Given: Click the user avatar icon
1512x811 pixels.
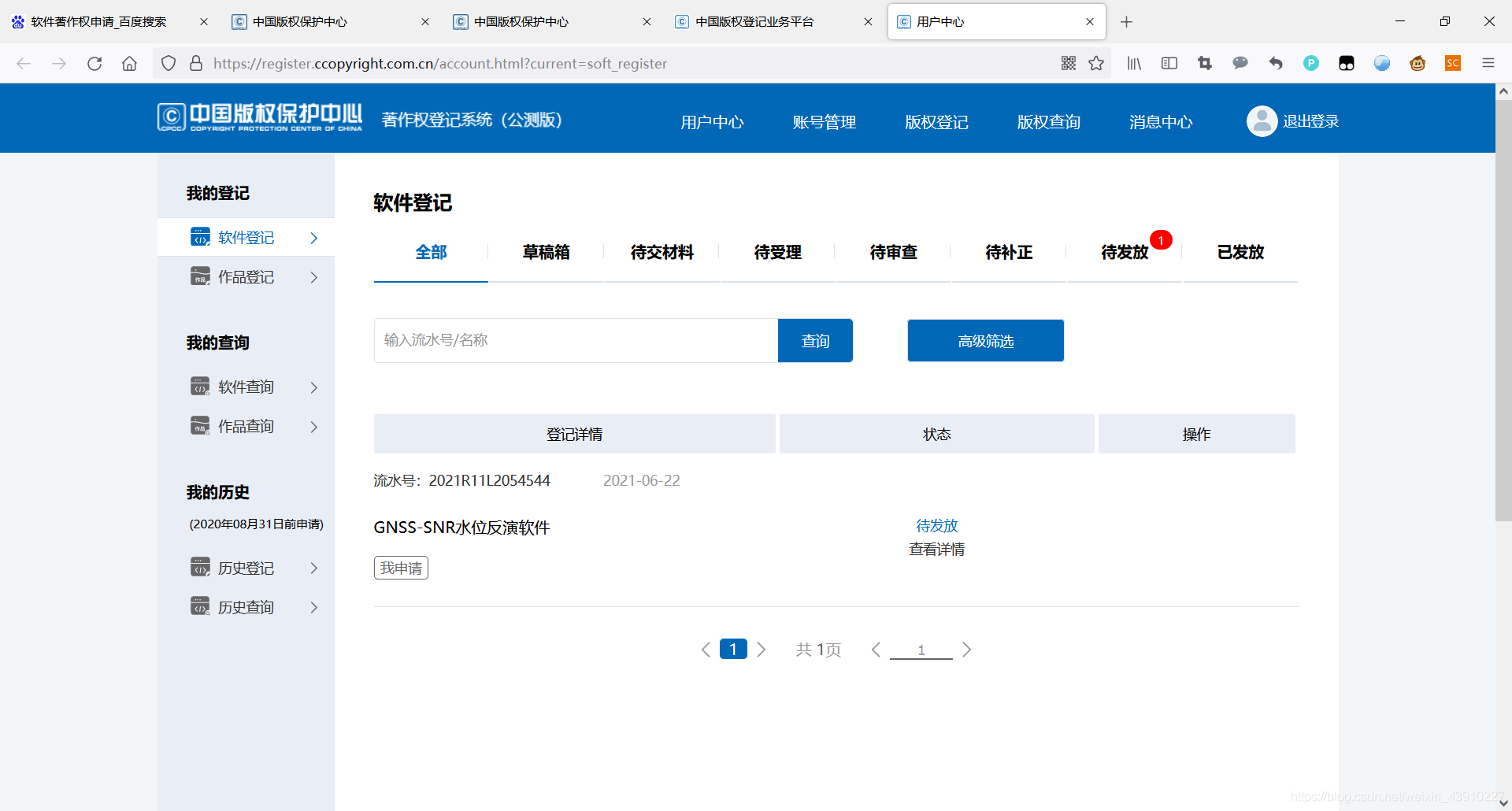Looking at the screenshot, I should pos(1262,121).
